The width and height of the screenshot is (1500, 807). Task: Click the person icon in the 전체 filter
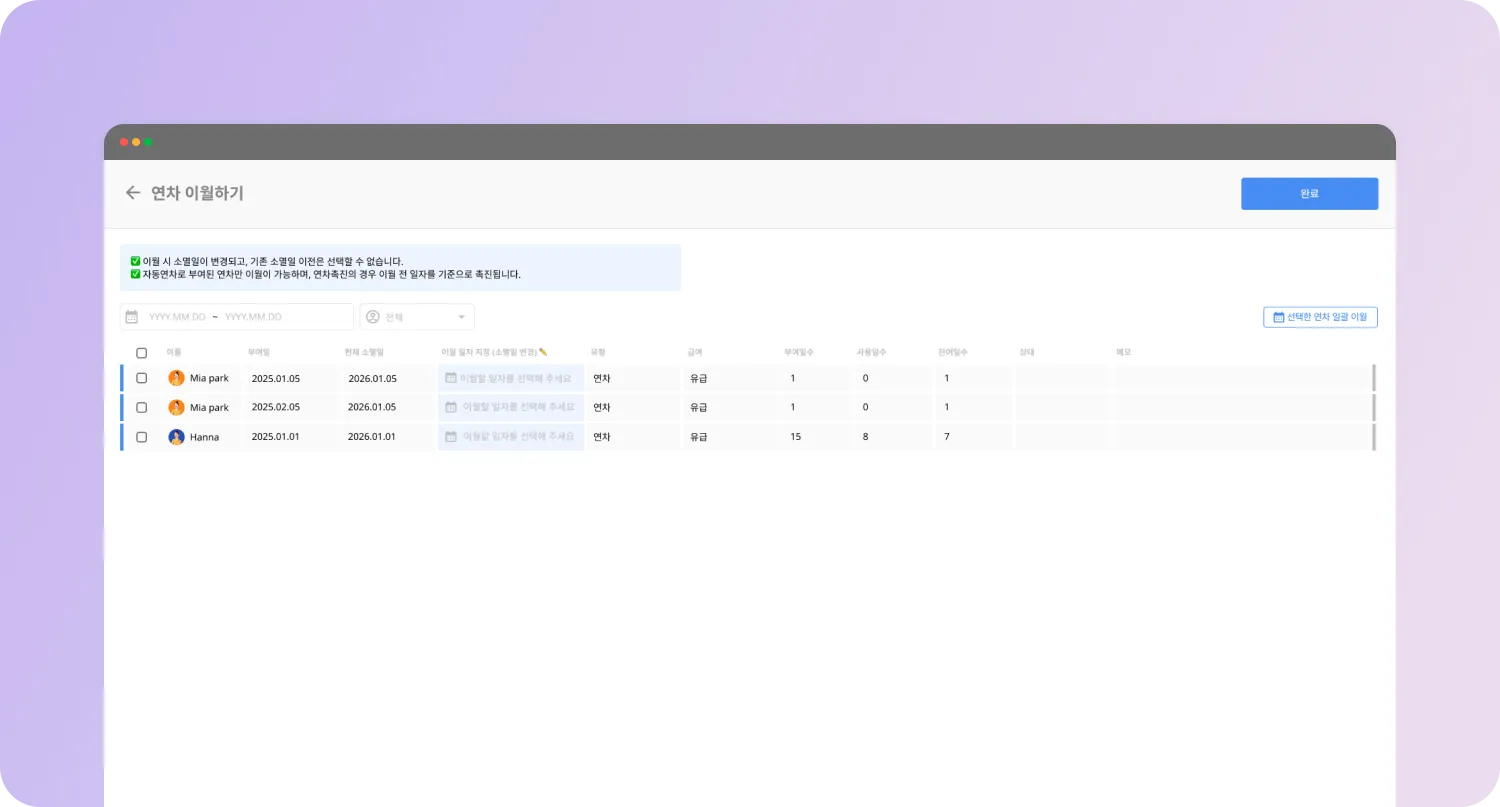coord(373,317)
